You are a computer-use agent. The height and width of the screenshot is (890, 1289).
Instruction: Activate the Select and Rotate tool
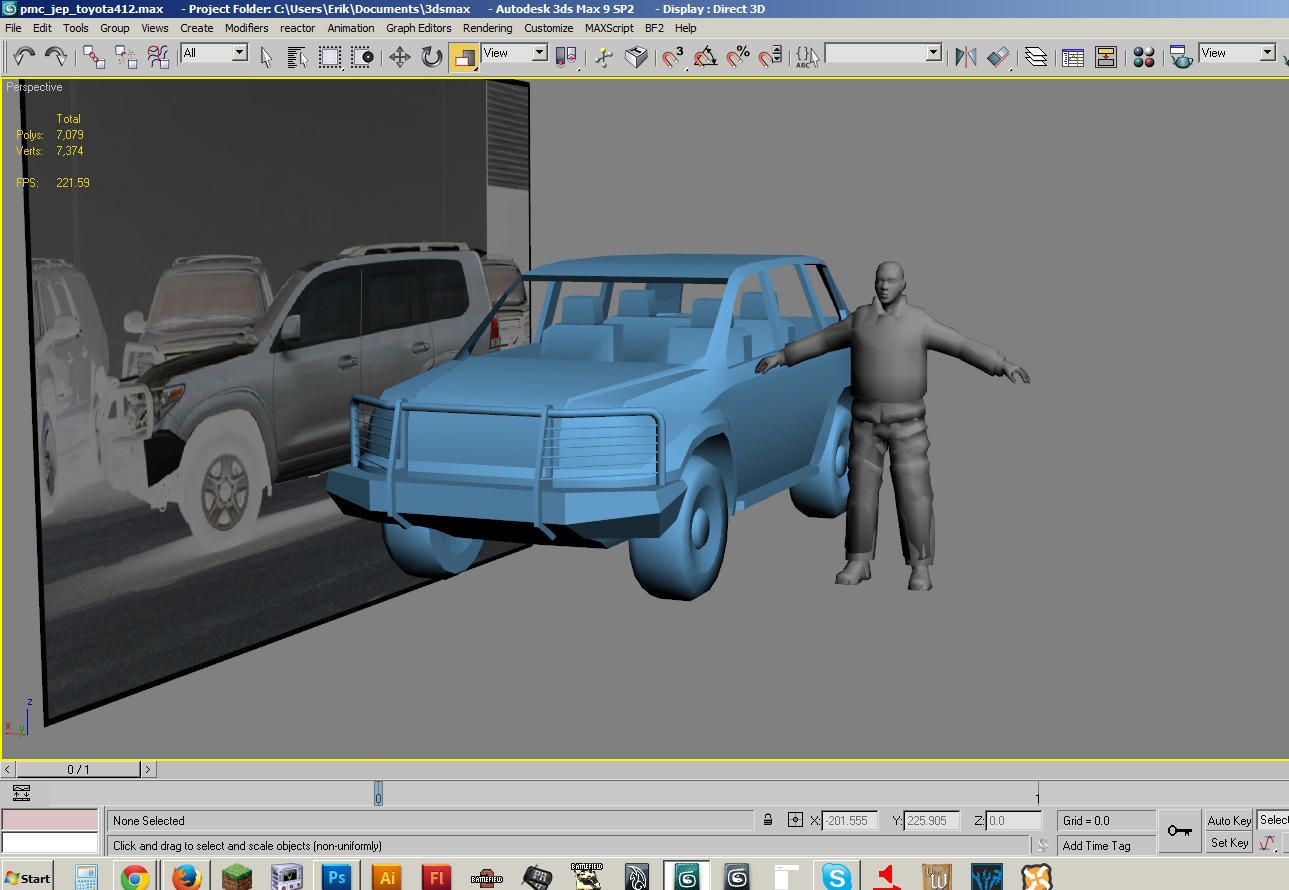point(431,57)
